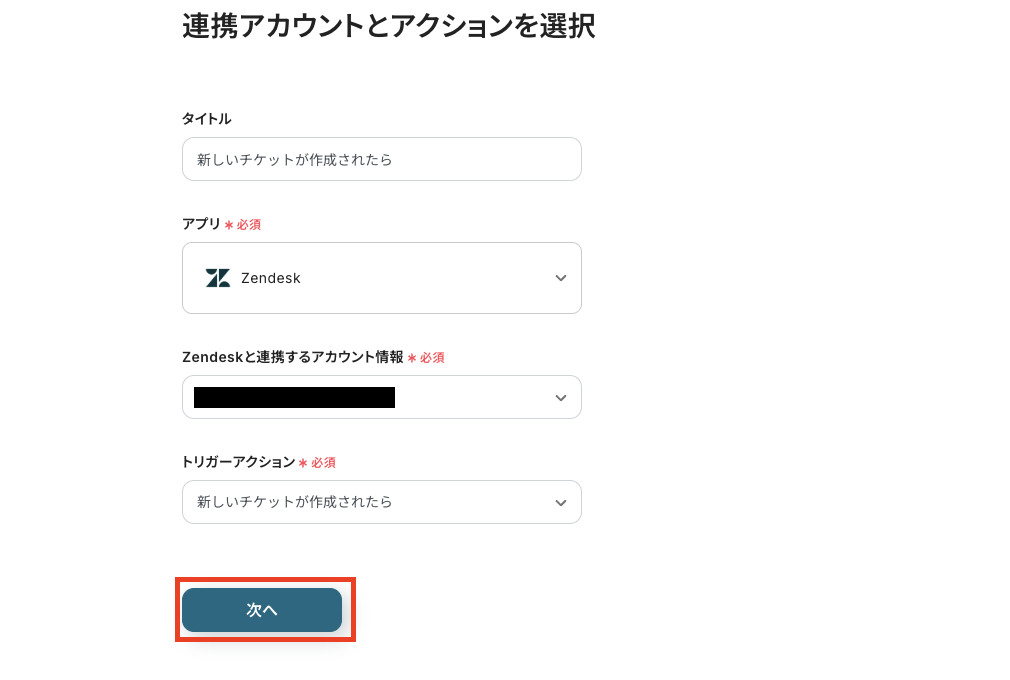The image size is (1010, 680).
Task: Click the 連携アカウントとアクションを選択 heading
Action: click(388, 27)
